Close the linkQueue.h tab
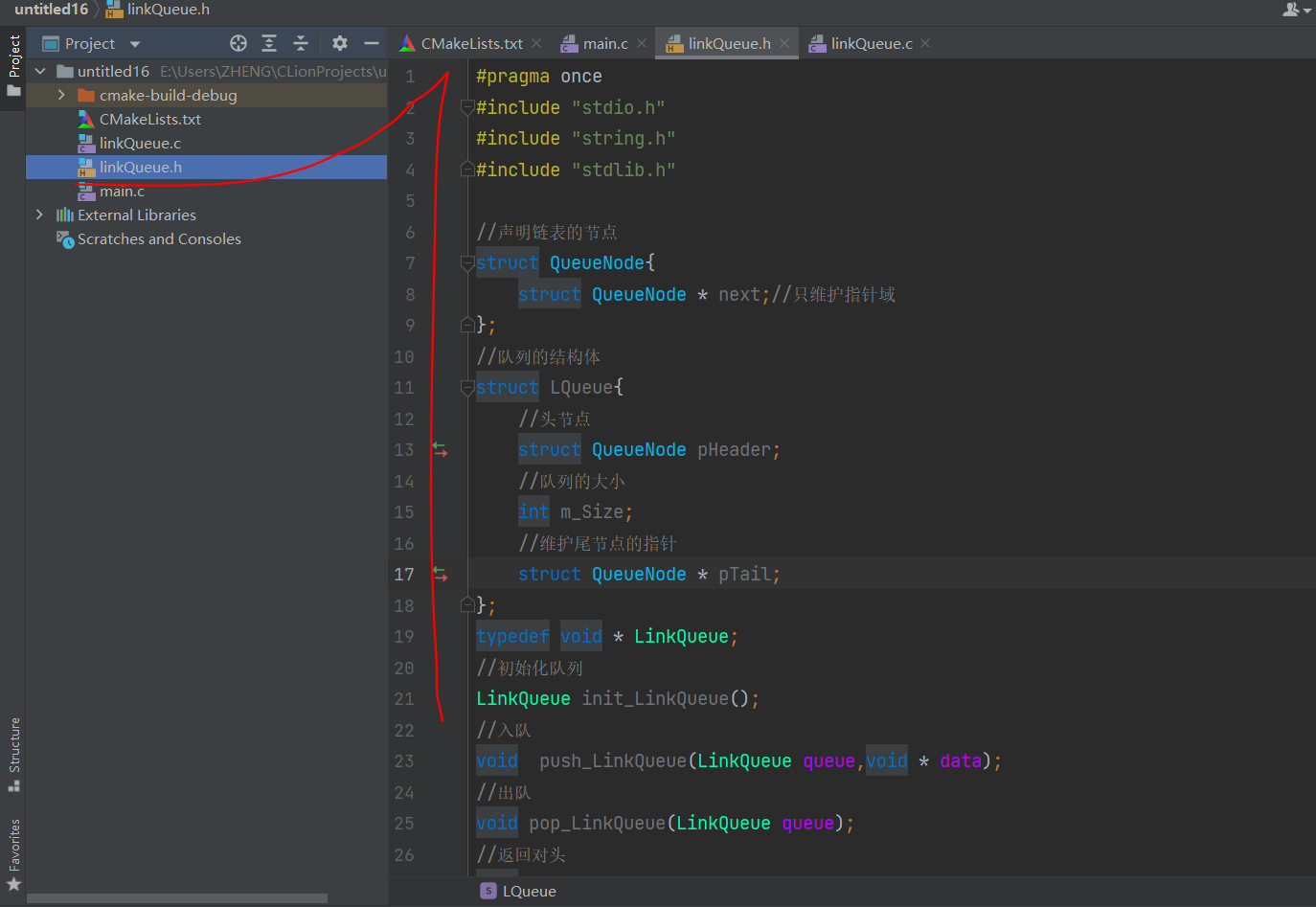Viewport: 1316px width, 907px height. coord(784,43)
